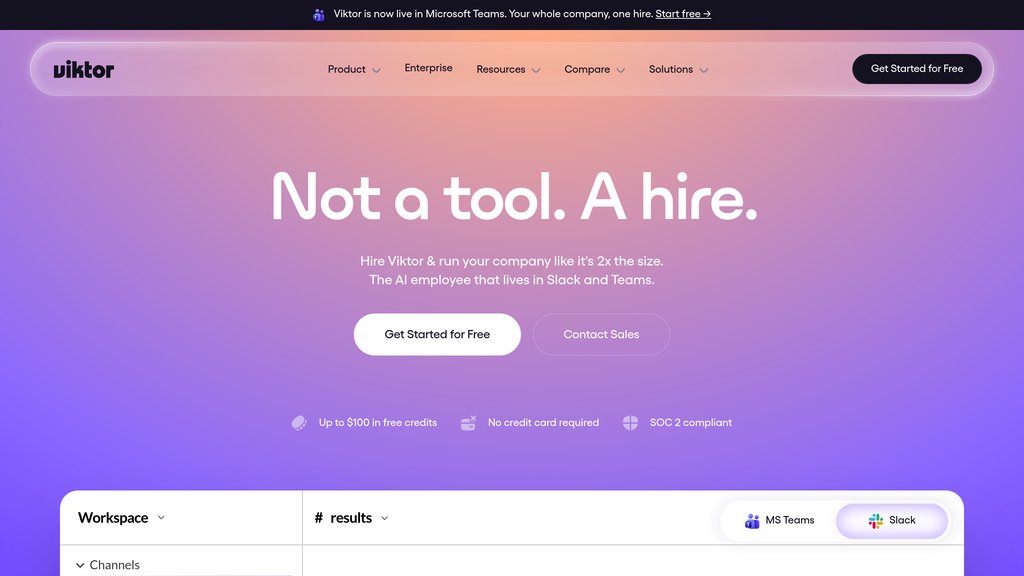
Task: Click the 'No credit card required' text
Action: click(543, 423)
